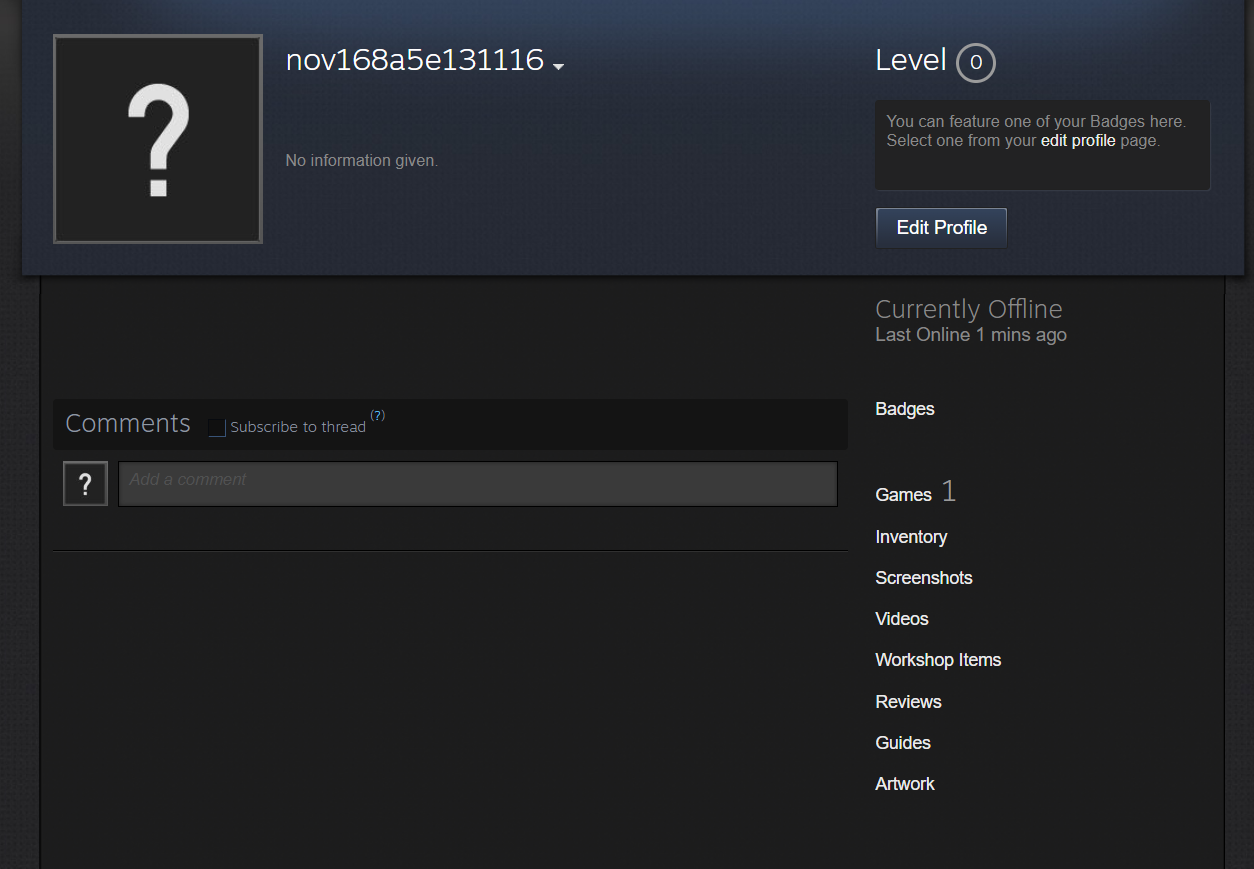Click the 'Last Online 1 mins ago' text

[x=971, y=335]
